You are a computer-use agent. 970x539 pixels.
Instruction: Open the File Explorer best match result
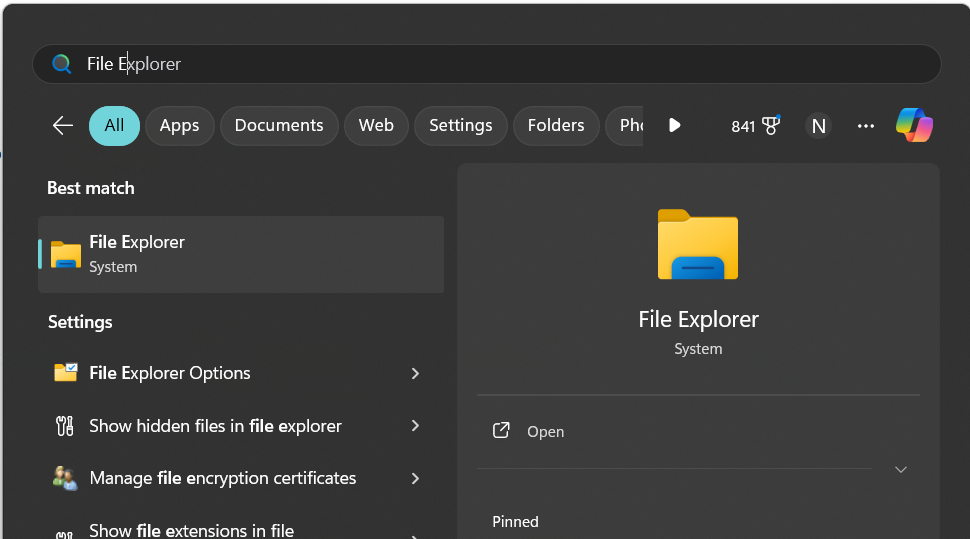coord(241,254)
